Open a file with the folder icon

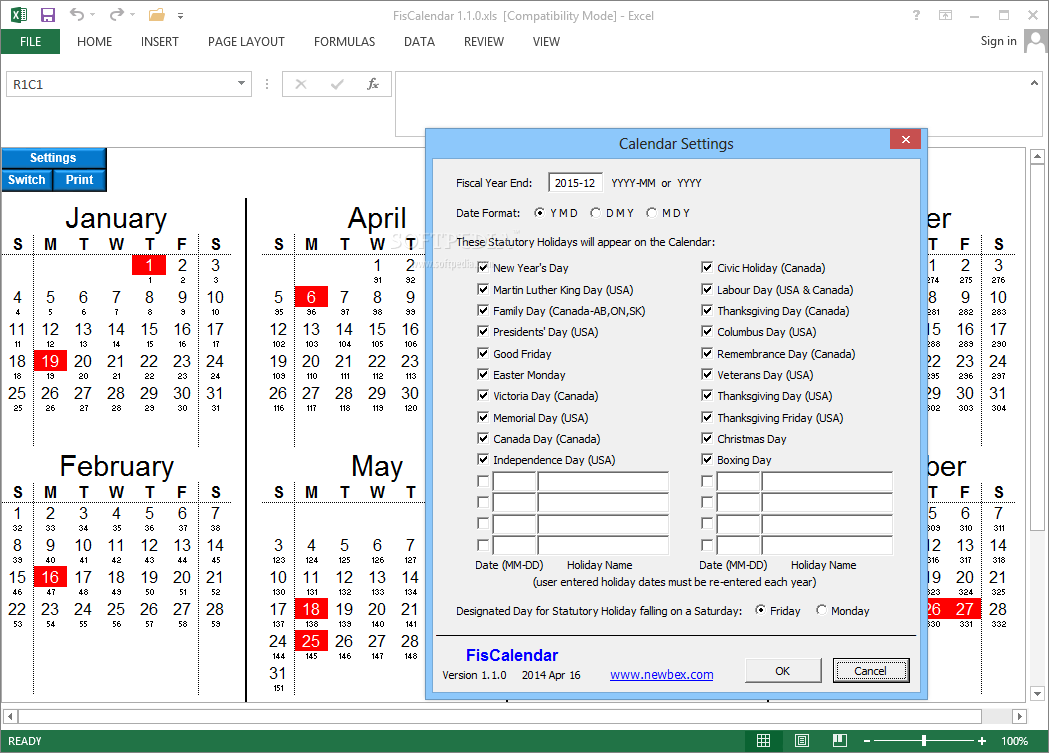(x=157, y=15)
